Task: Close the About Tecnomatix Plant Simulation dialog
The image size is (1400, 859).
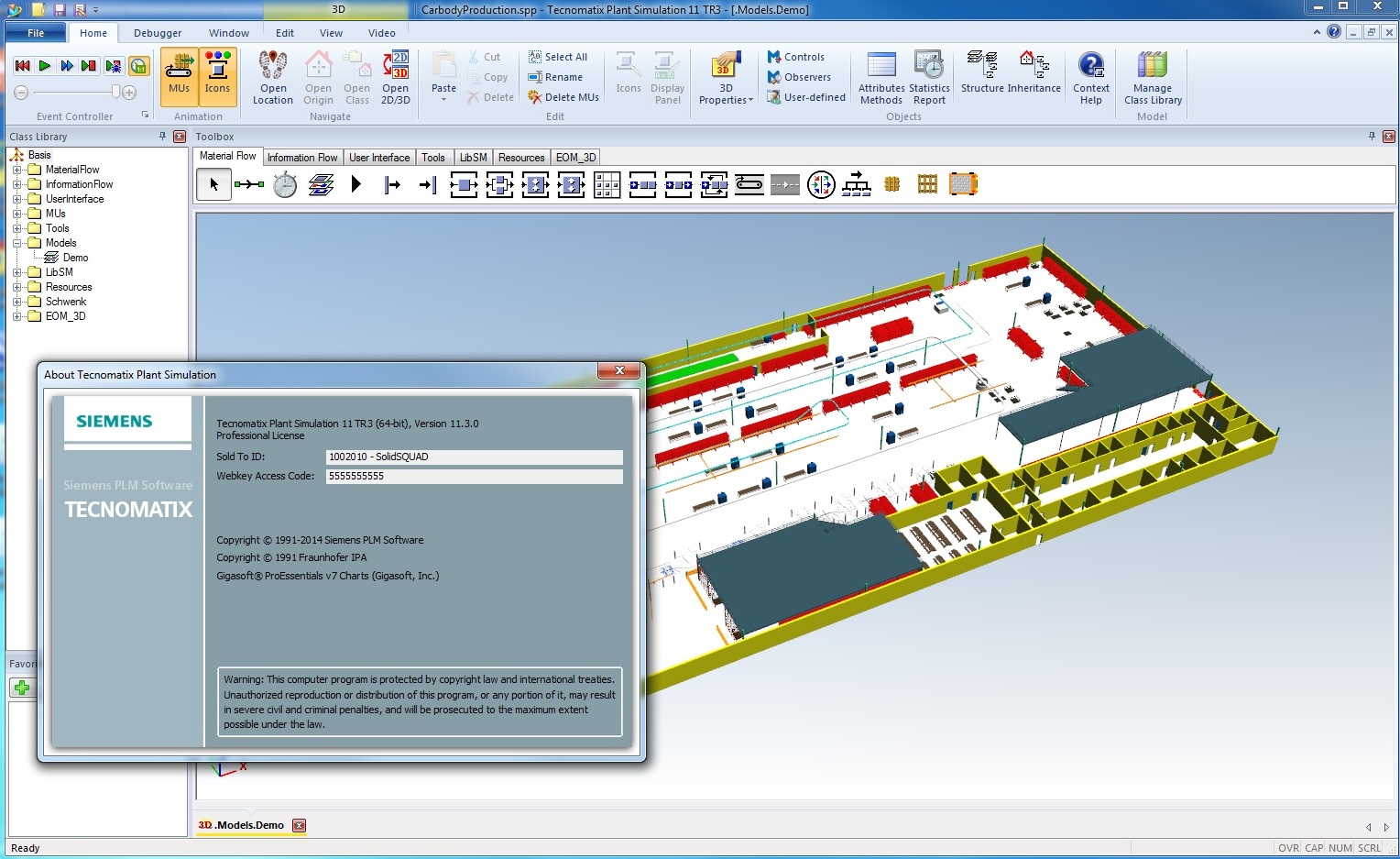Action: 619,370
